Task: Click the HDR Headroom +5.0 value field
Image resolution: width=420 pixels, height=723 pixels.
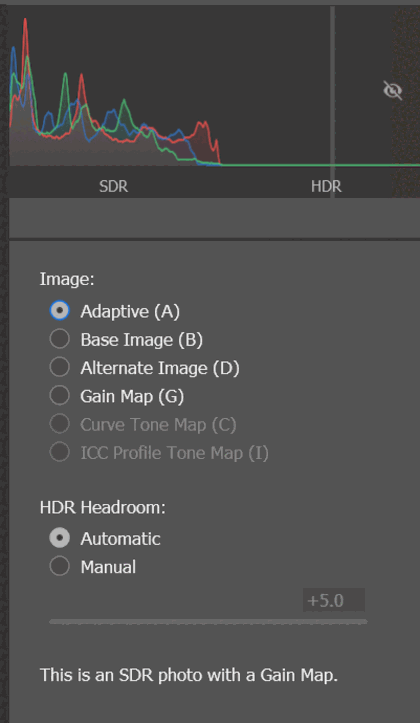Action: coord(334,600)
